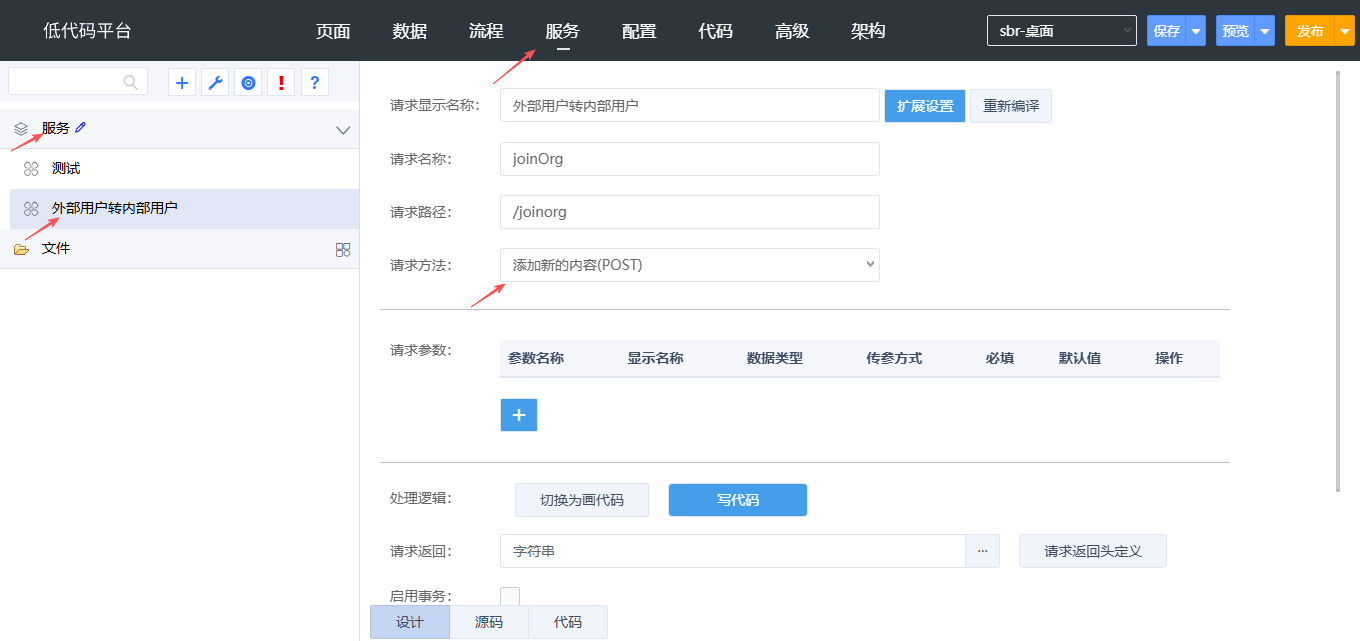Click the blue target circle icon
Screen dimensions: 1360x641
point(248,83)
